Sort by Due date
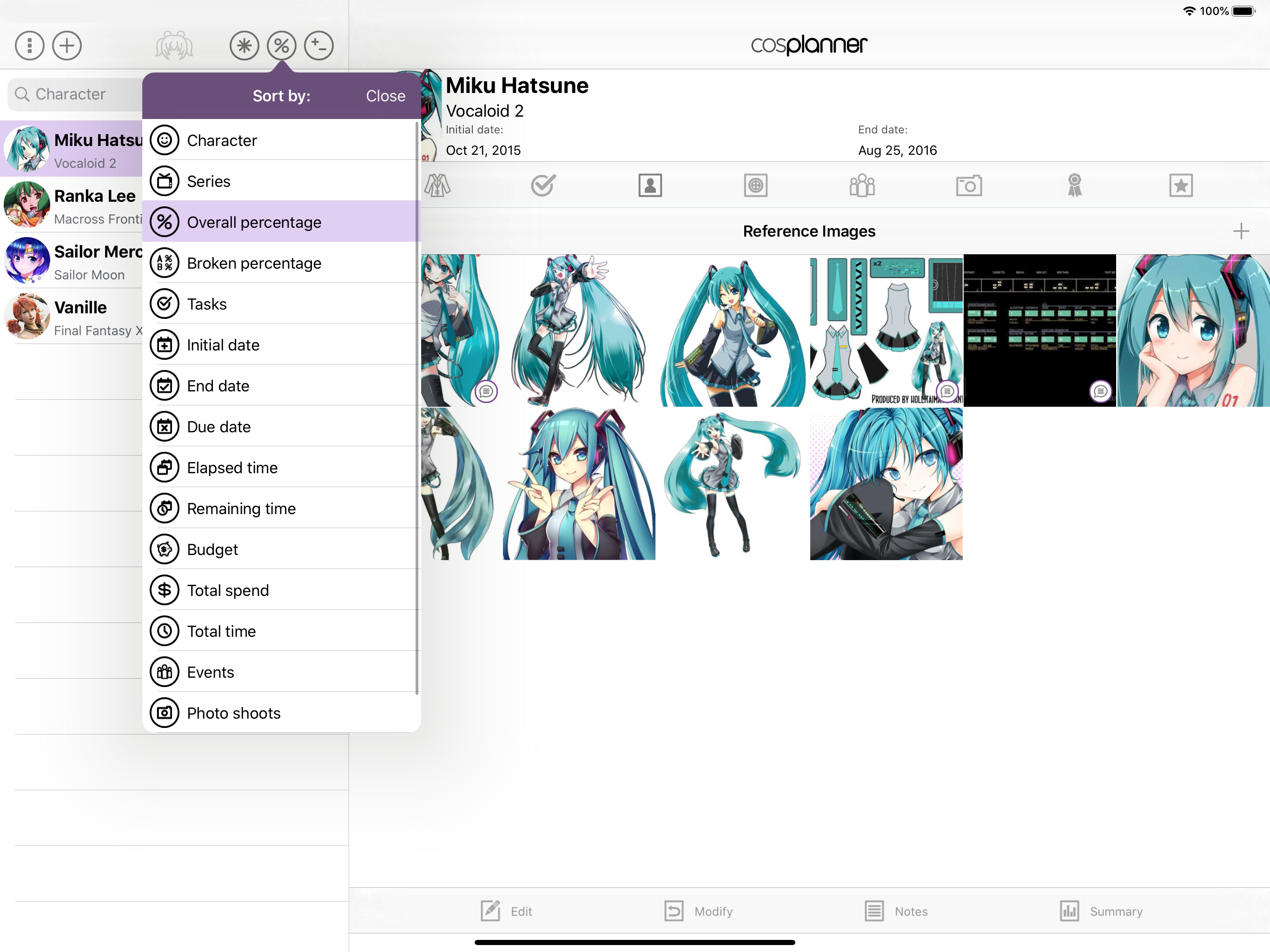This screenshot has width=1270, height=952. 281,426
